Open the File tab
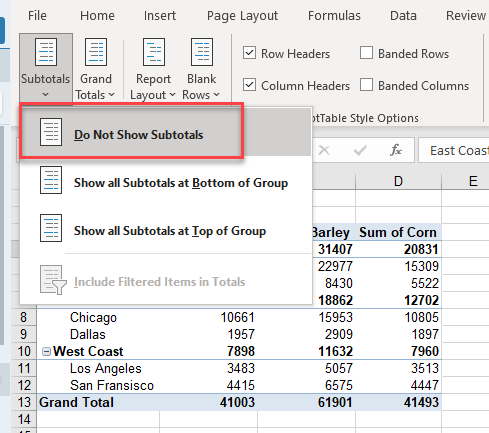 pyautogui.click(x=37, y=16)
